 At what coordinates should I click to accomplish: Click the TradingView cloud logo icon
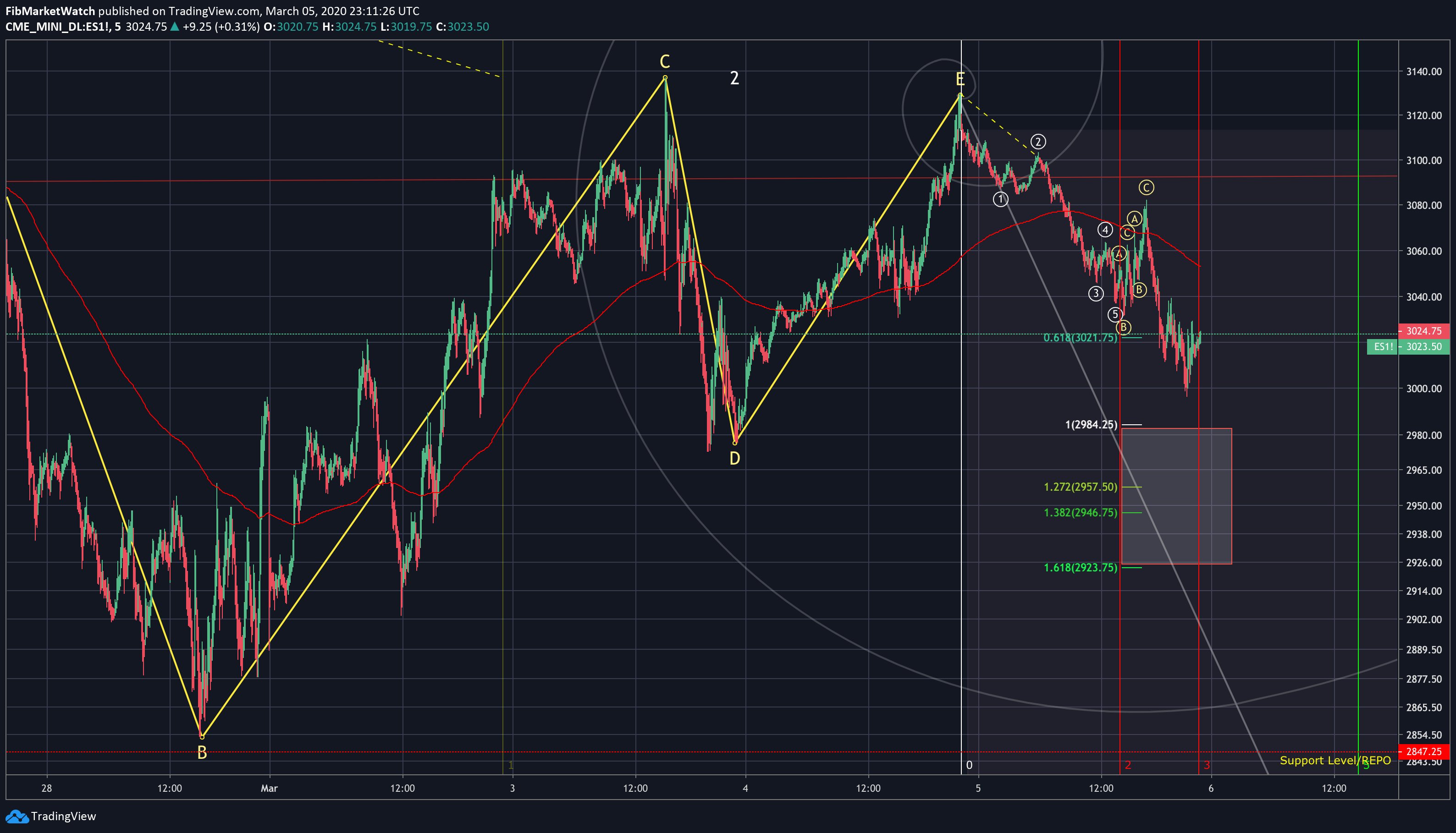(17, 817)
